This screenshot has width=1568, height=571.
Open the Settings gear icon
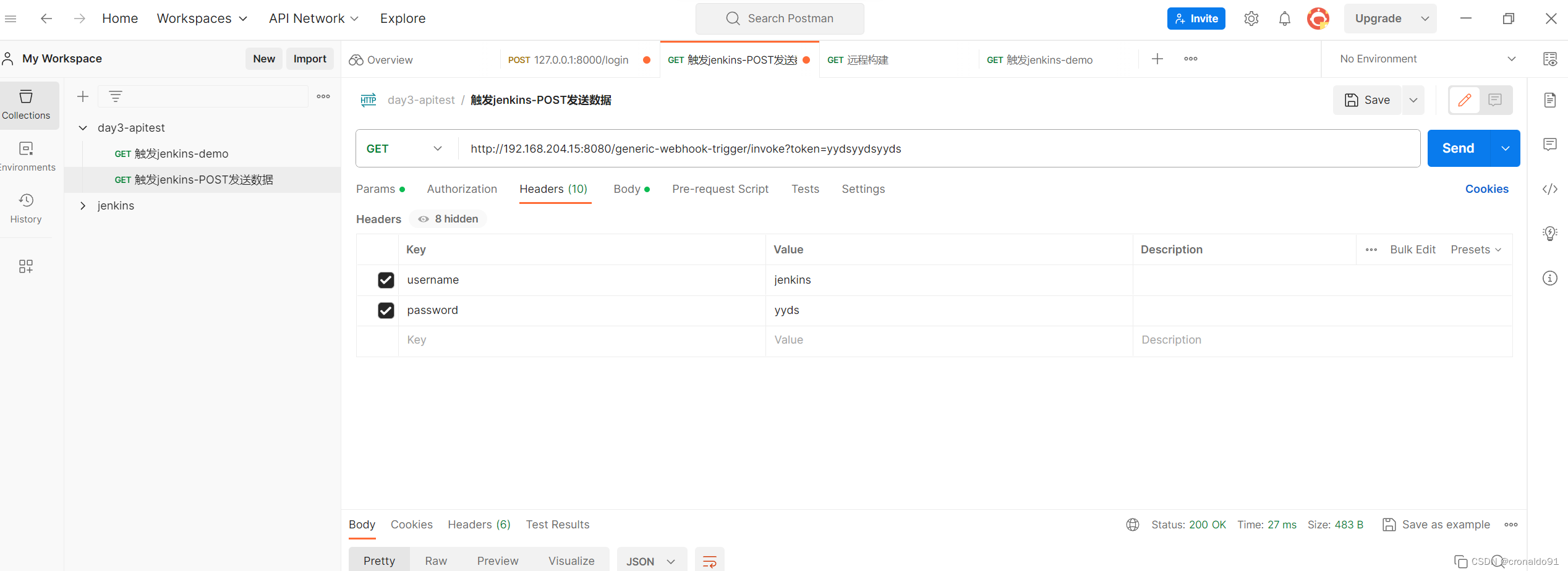(1251, 19)
